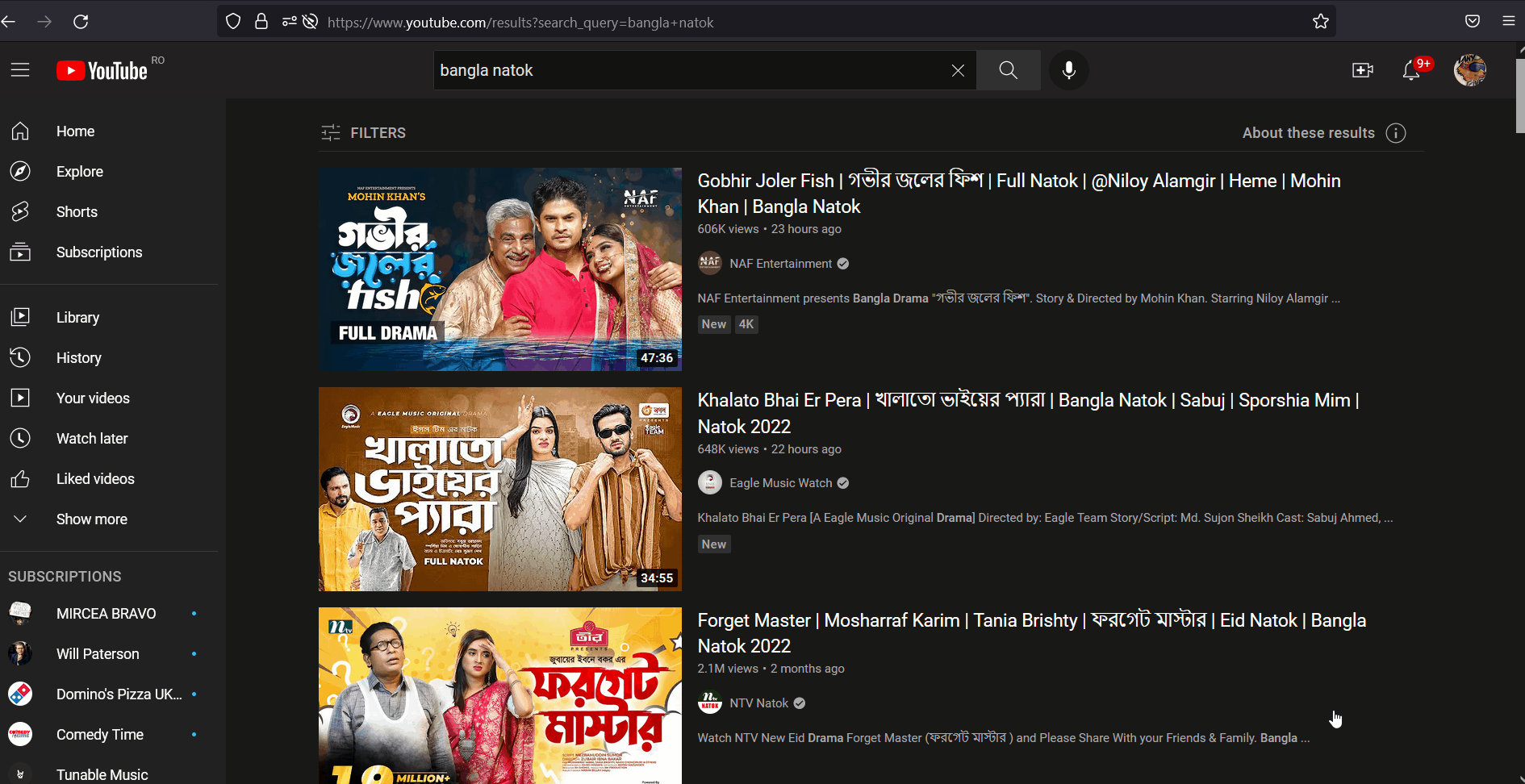The width and height of the screenshot is (1525, 784).
Task: Open the notifications bell
Action: 1410,70
